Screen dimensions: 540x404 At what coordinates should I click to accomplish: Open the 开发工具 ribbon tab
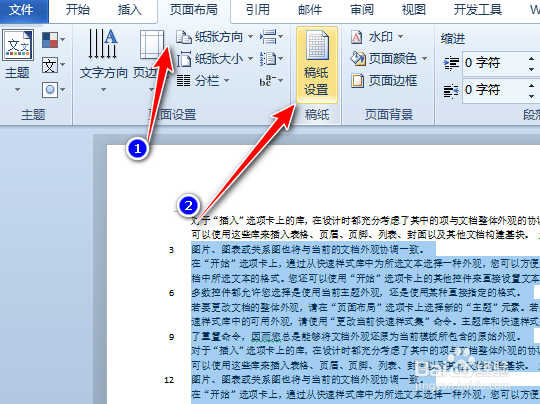coord(477,10)
